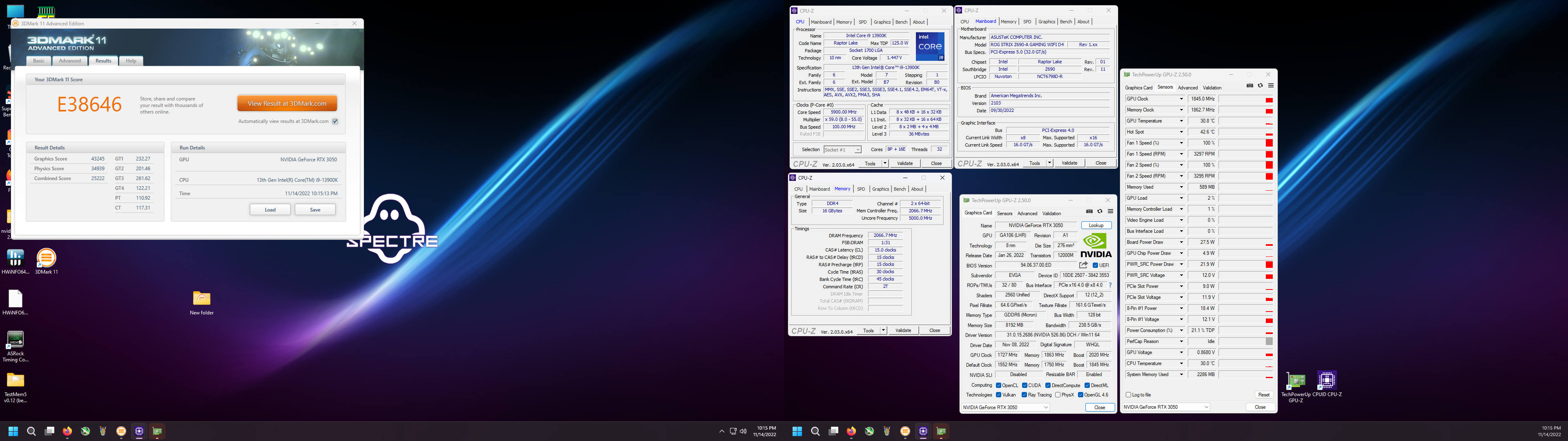
Task: Select the CPUID CPU-Z desktop icon
Action: [x=1327, y=384]
